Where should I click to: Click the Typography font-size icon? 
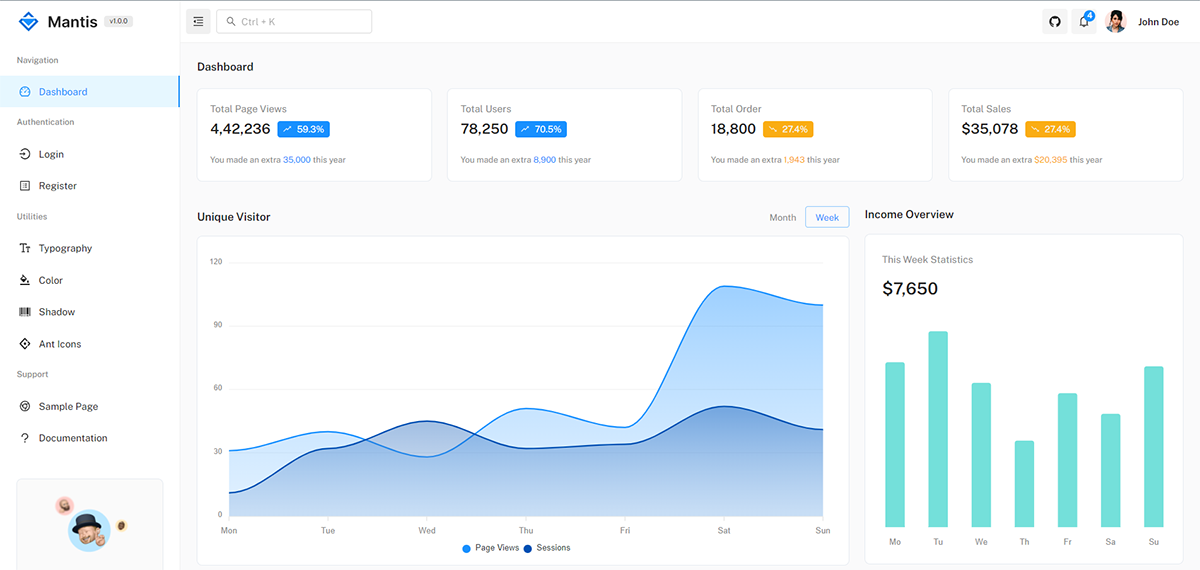point(25,248)
